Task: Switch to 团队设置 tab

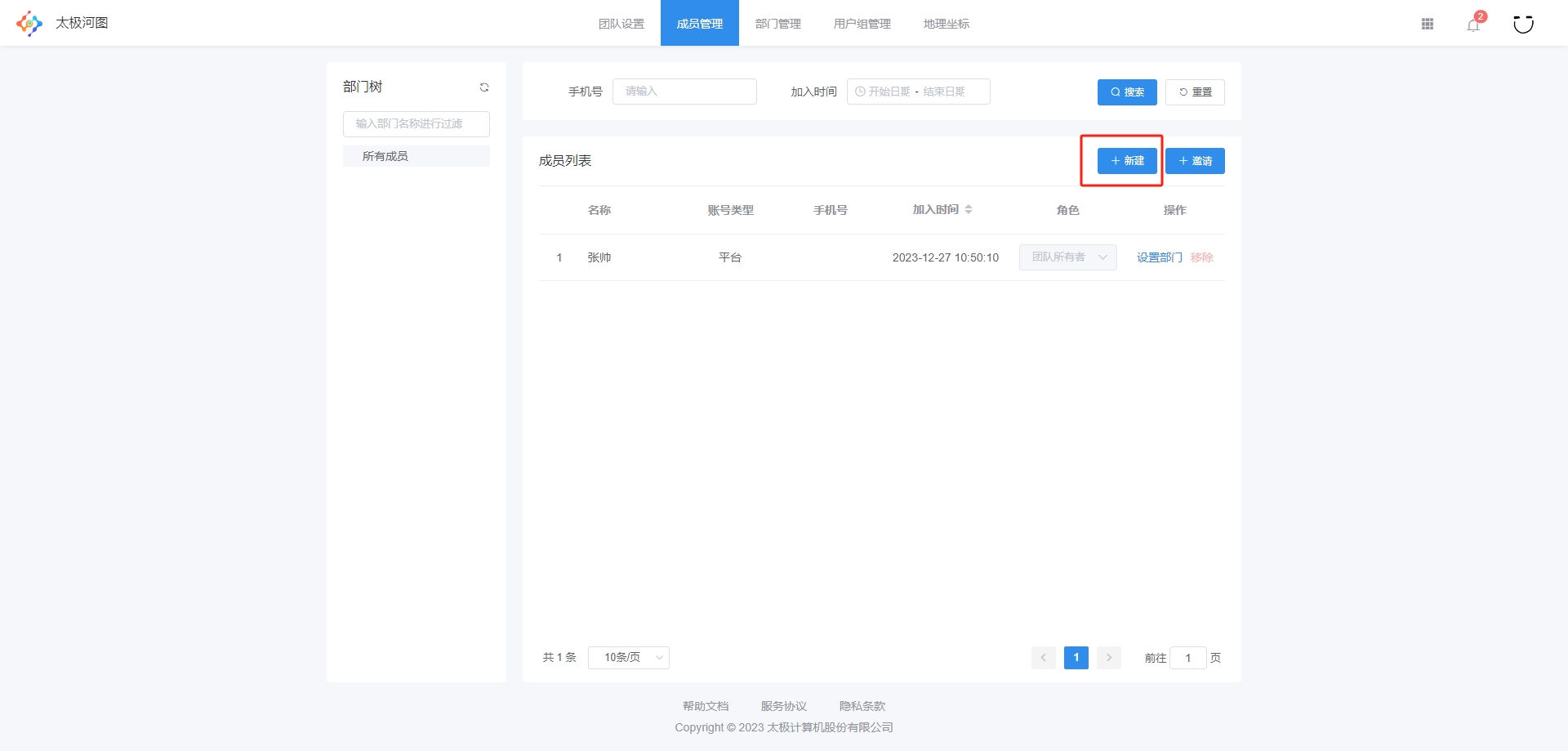Action: 621,23
